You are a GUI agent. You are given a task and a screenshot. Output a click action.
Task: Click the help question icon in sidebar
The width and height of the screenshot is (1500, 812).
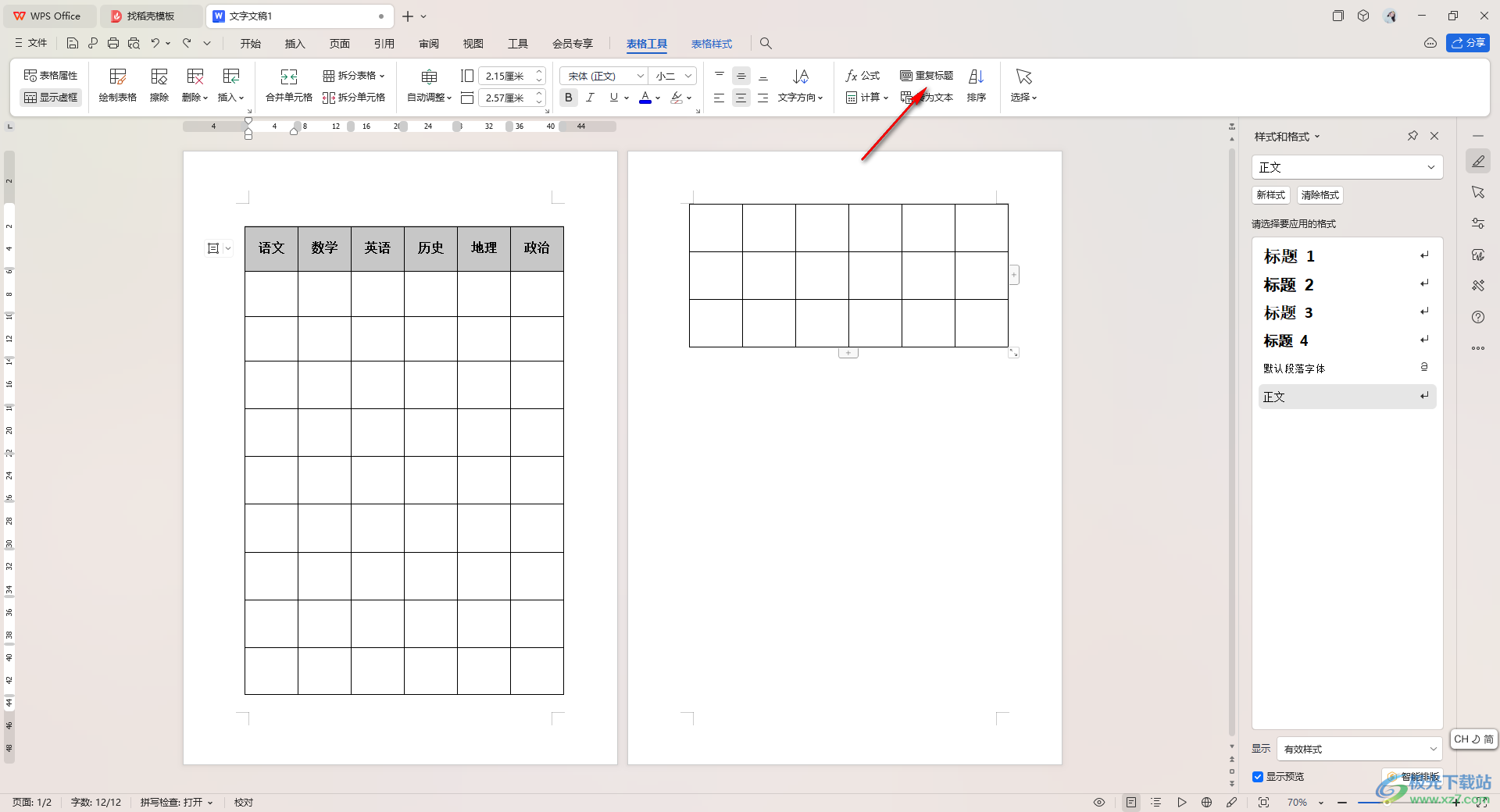(x=1478, y=317)
